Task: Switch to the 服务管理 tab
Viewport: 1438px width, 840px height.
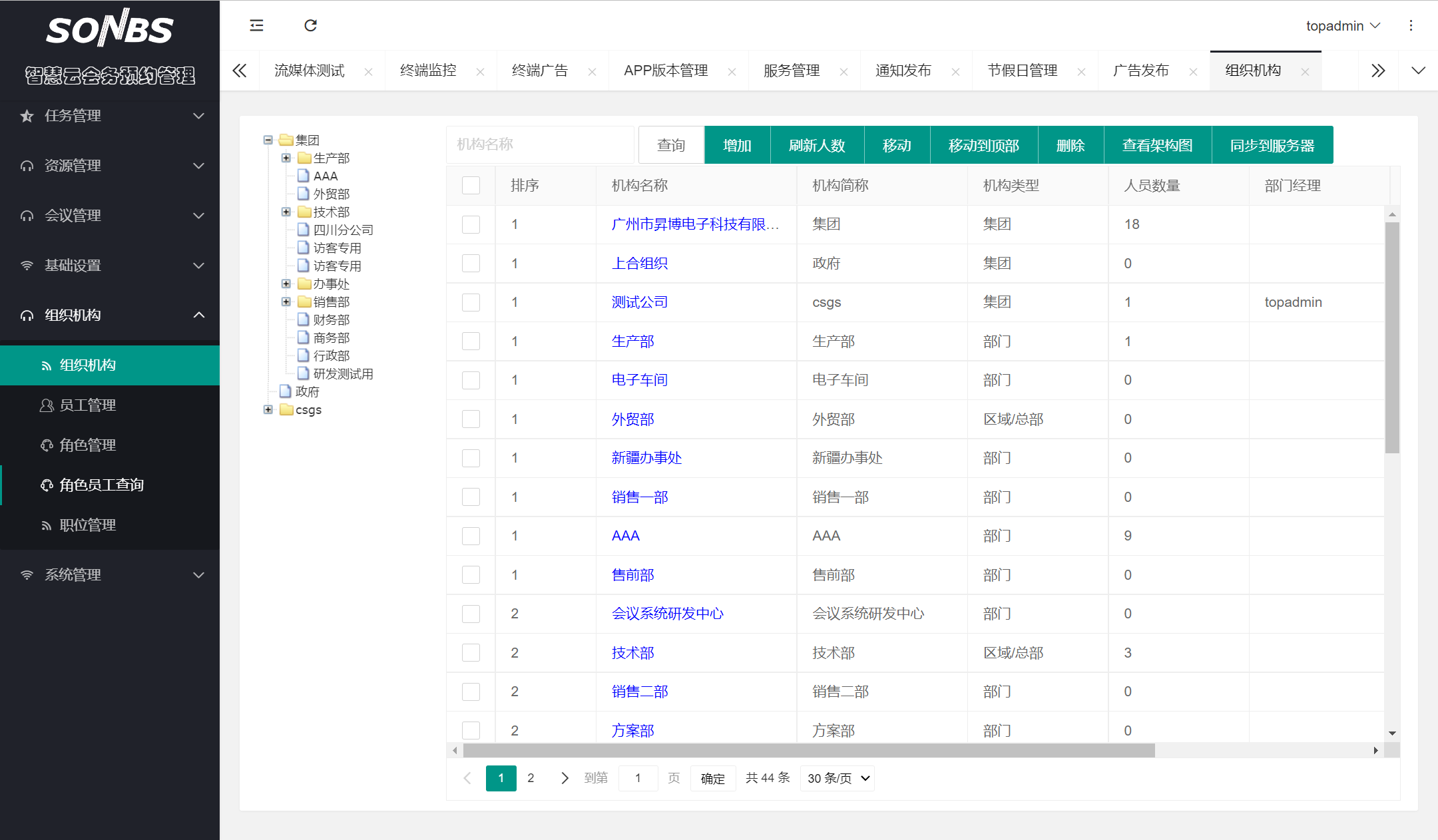Action: click(791, 71)
